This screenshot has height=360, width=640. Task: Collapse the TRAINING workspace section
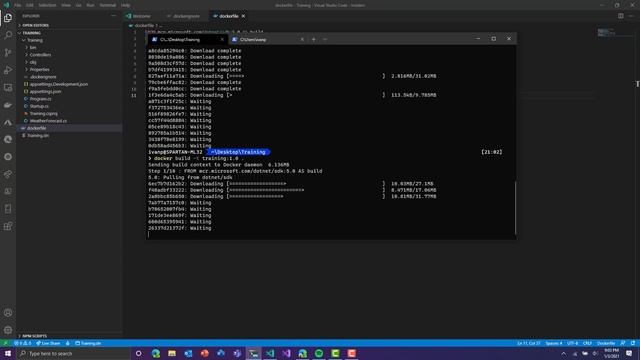[x=69, y=33]
